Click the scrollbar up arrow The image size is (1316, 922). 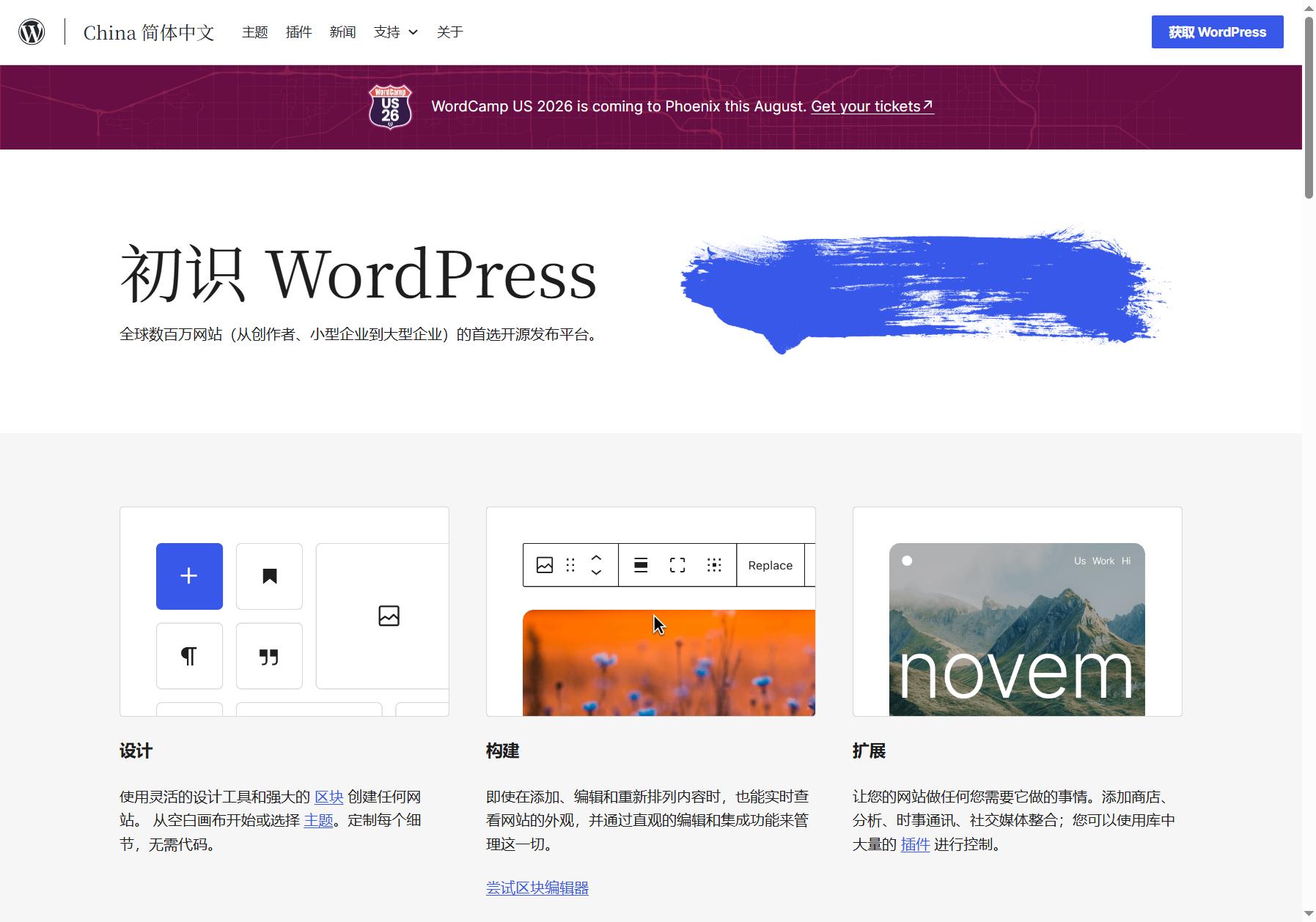click(x=1309, y=7)
